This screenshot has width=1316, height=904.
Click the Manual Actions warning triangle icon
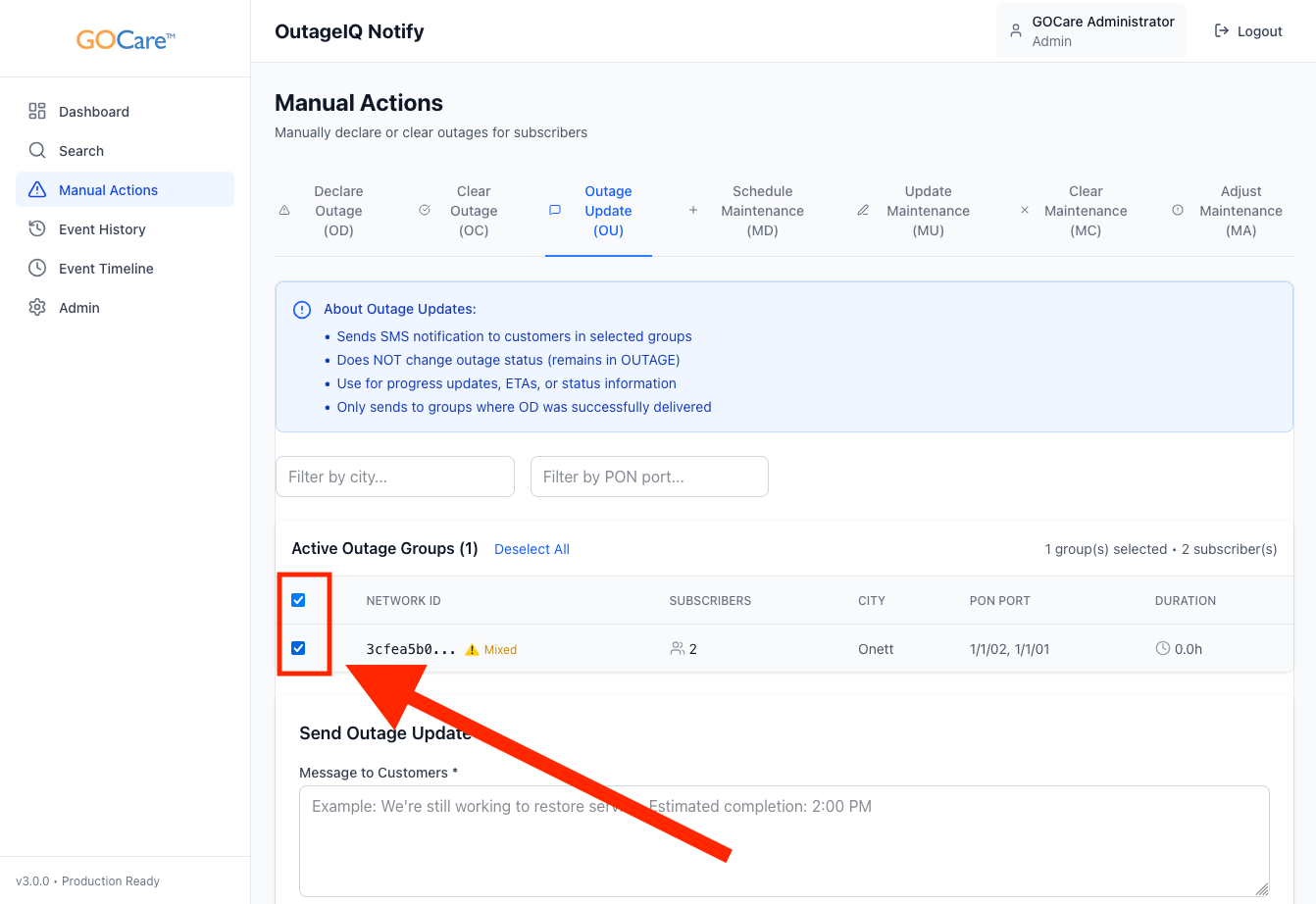pyautogui.click(x=37, y=190)
